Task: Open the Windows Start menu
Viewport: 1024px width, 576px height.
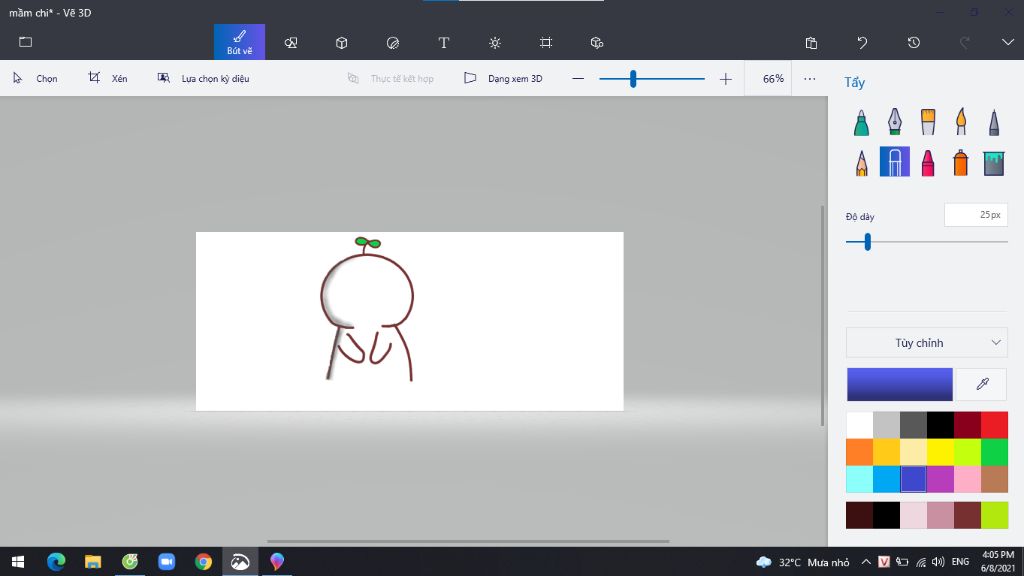Action: (x=18, y=562)
